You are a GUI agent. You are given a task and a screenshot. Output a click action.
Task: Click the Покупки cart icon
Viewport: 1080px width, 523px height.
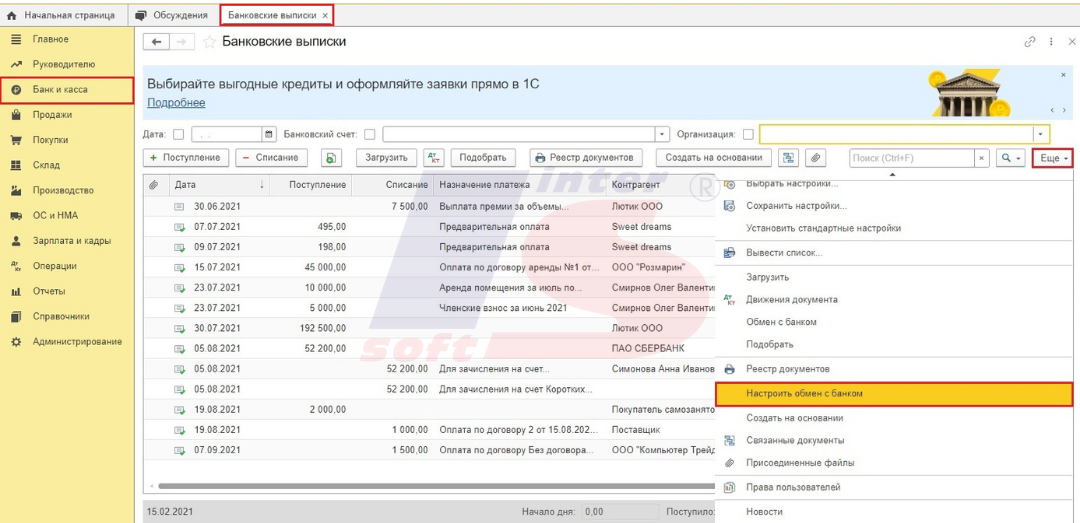coord(17,140)
